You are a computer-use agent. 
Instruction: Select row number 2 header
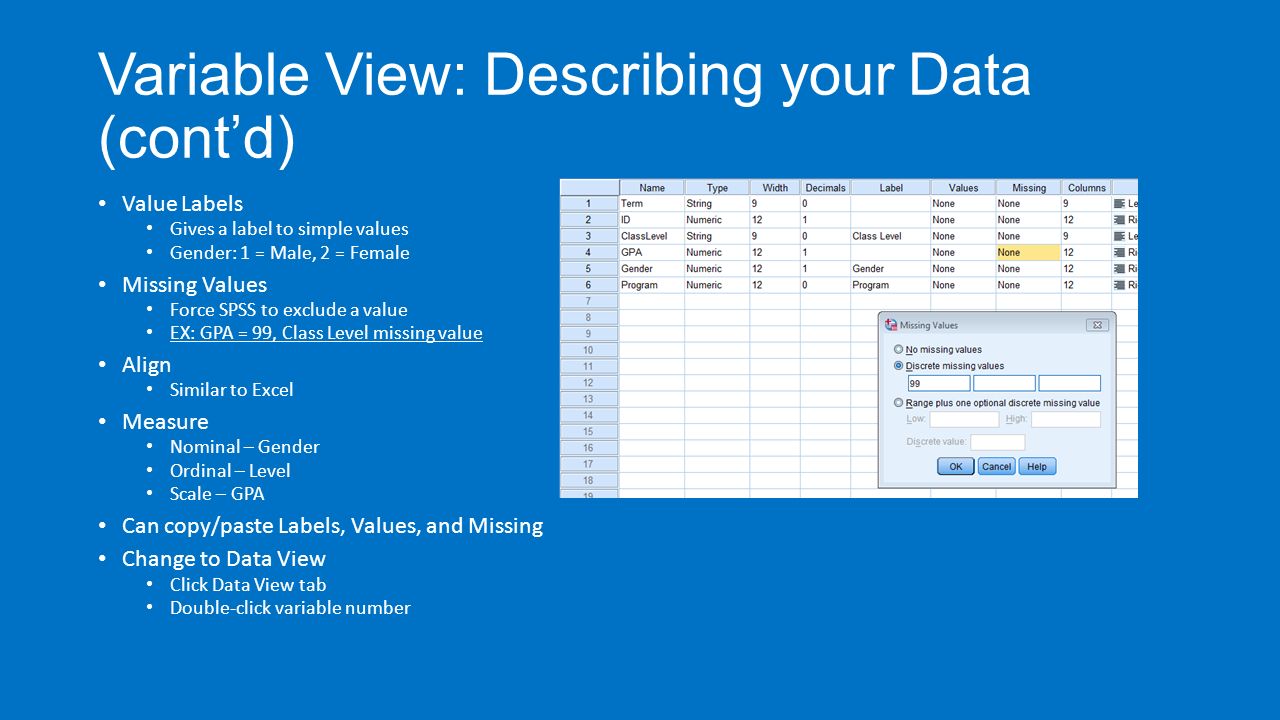[589, 219]
